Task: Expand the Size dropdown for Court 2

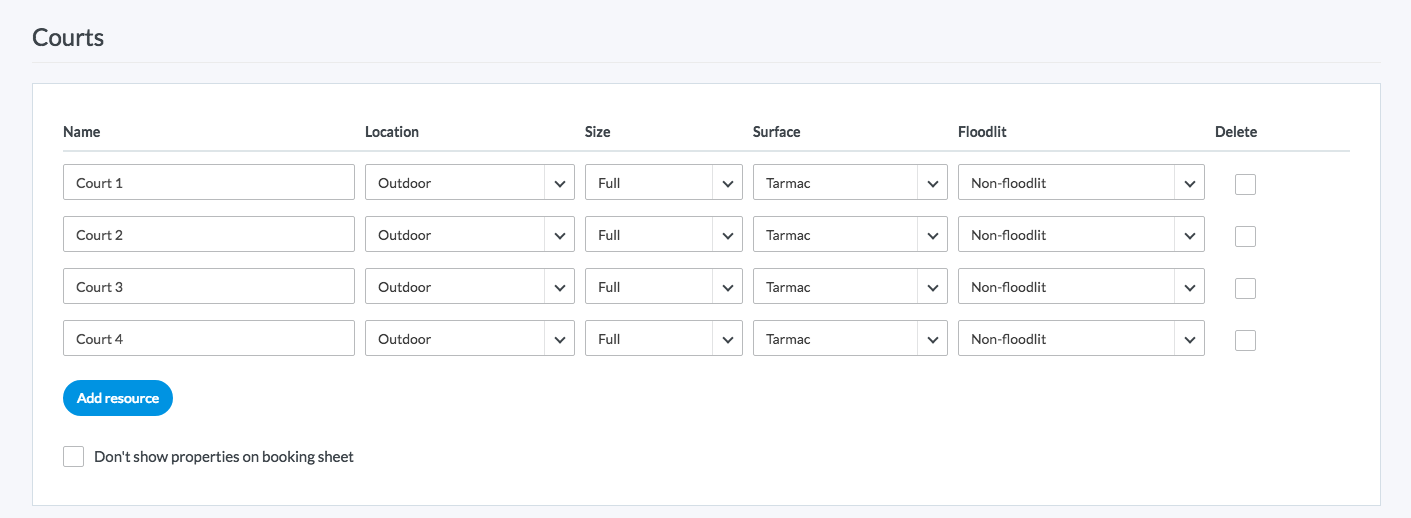Action: 663,235
